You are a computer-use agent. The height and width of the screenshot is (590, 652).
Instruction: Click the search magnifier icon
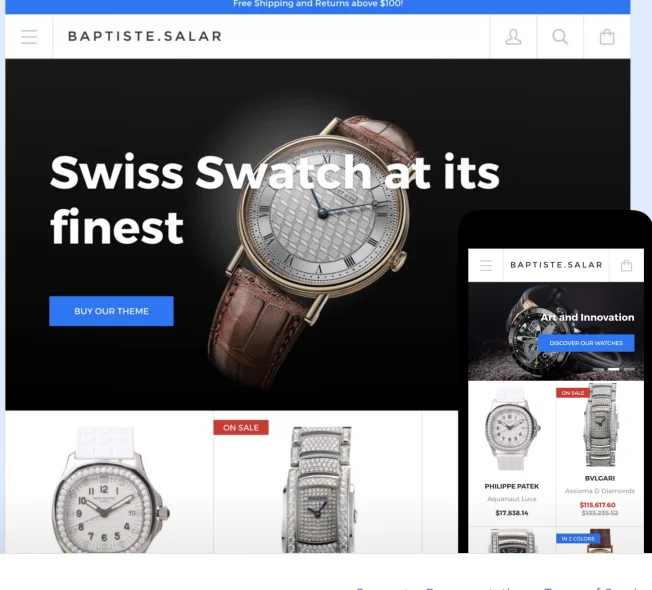click(560, 37)
